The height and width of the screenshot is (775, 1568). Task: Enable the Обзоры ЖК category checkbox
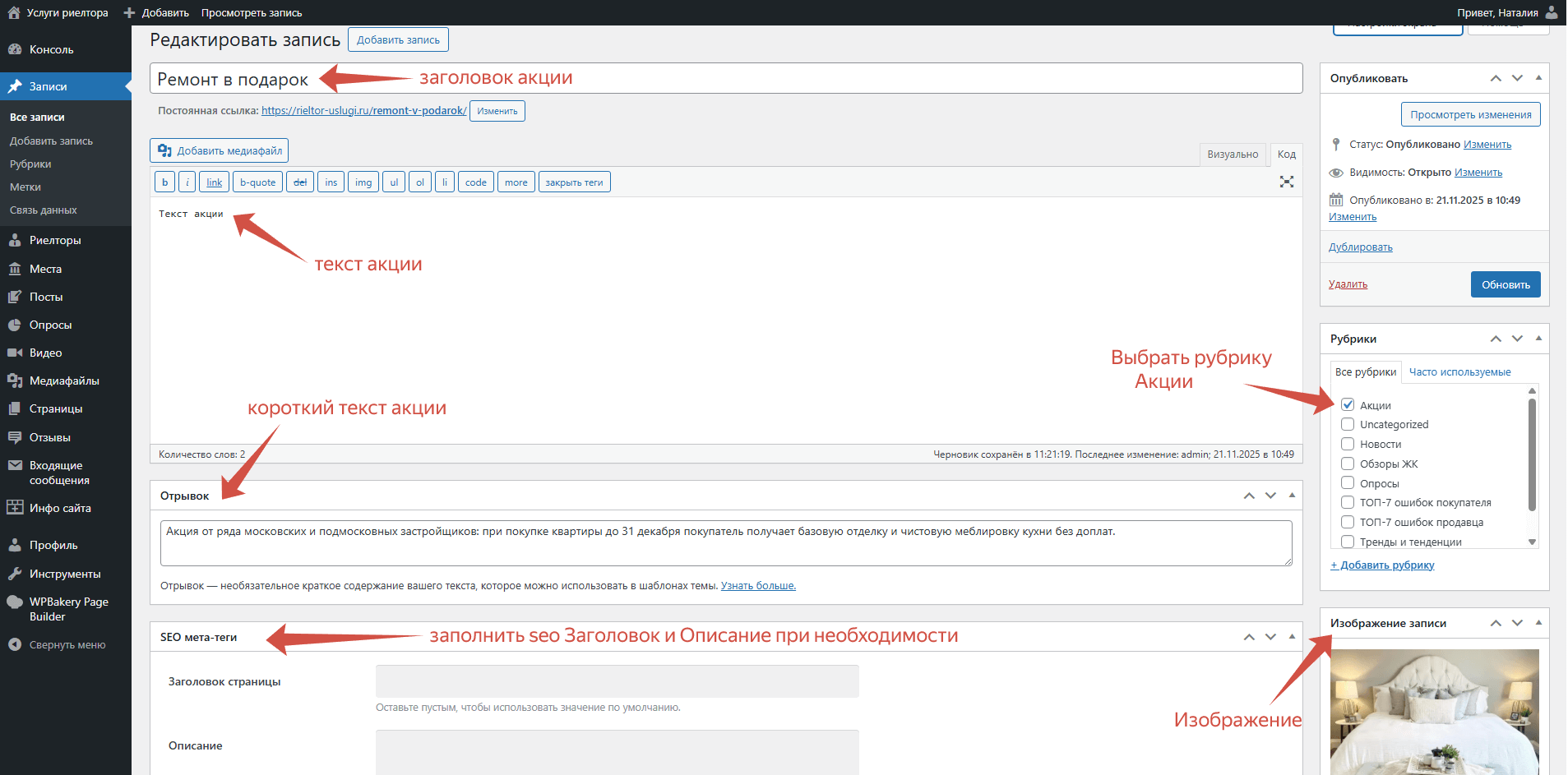1348,464
